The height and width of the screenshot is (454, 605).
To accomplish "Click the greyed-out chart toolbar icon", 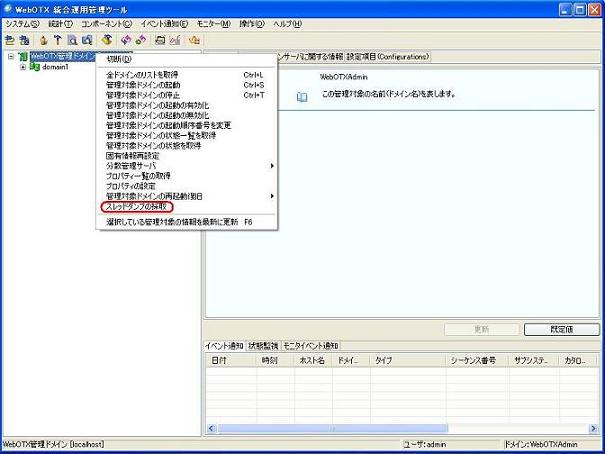I will [175, 40].
